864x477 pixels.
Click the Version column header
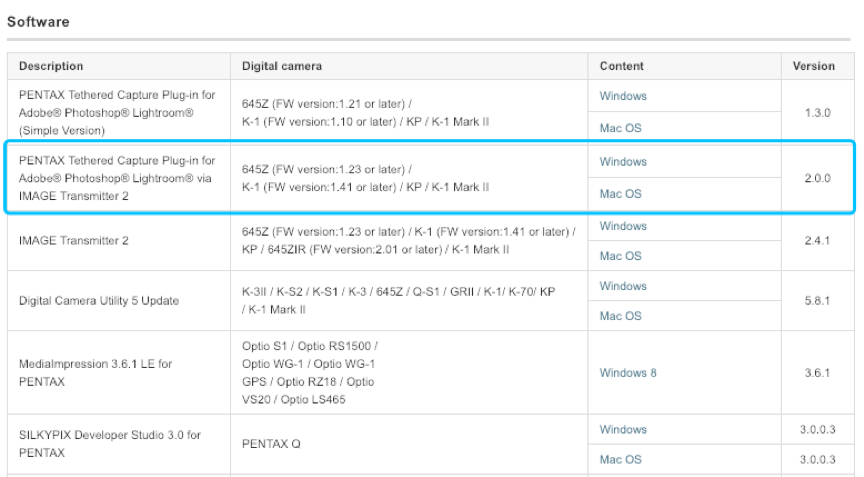[813, 66]
